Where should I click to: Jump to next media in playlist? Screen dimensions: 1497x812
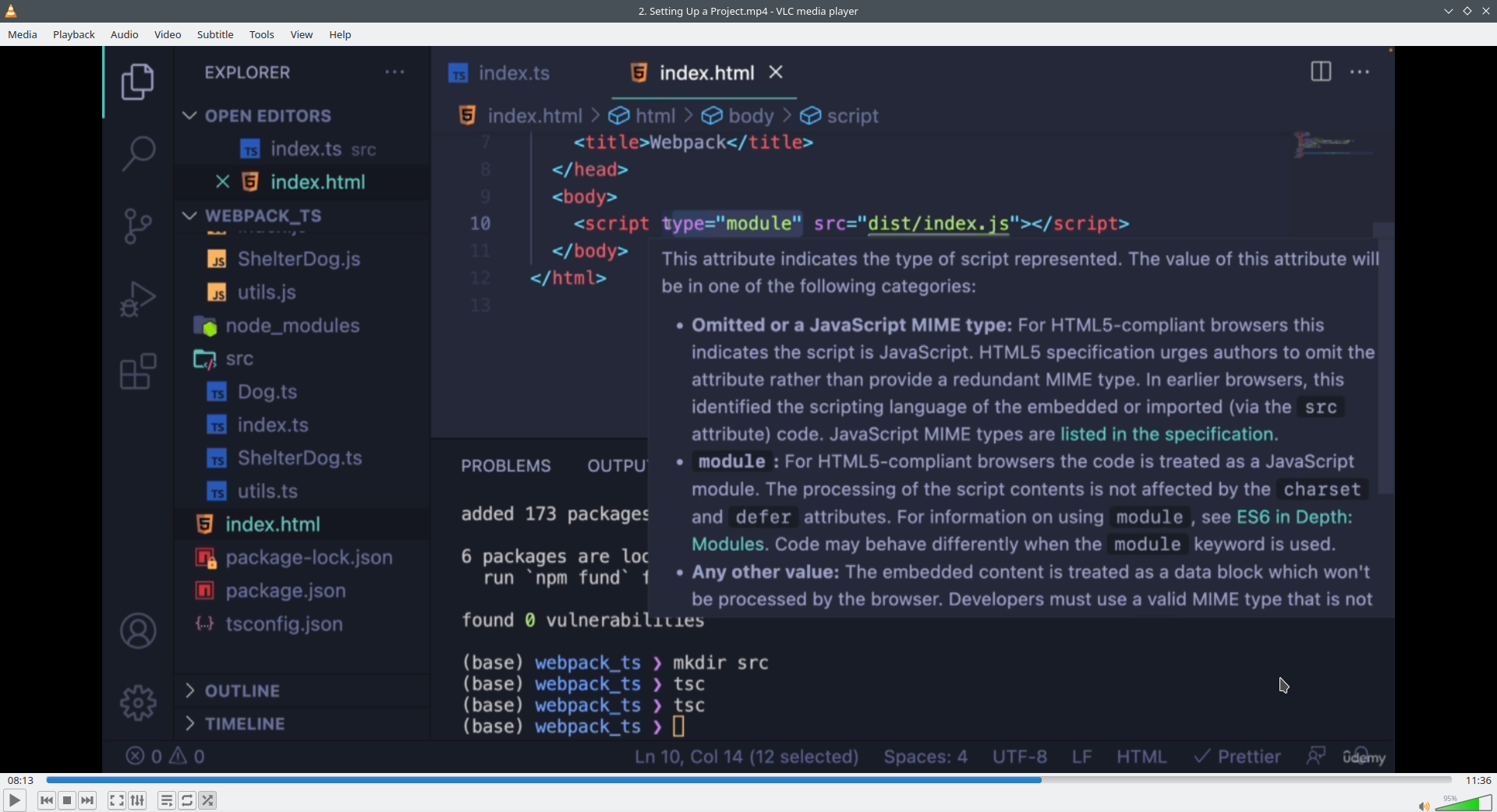coord(87,800)
